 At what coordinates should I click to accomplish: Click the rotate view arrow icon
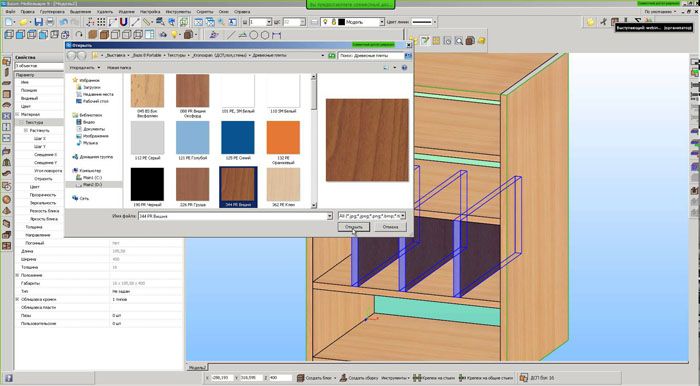coord(79,35)
